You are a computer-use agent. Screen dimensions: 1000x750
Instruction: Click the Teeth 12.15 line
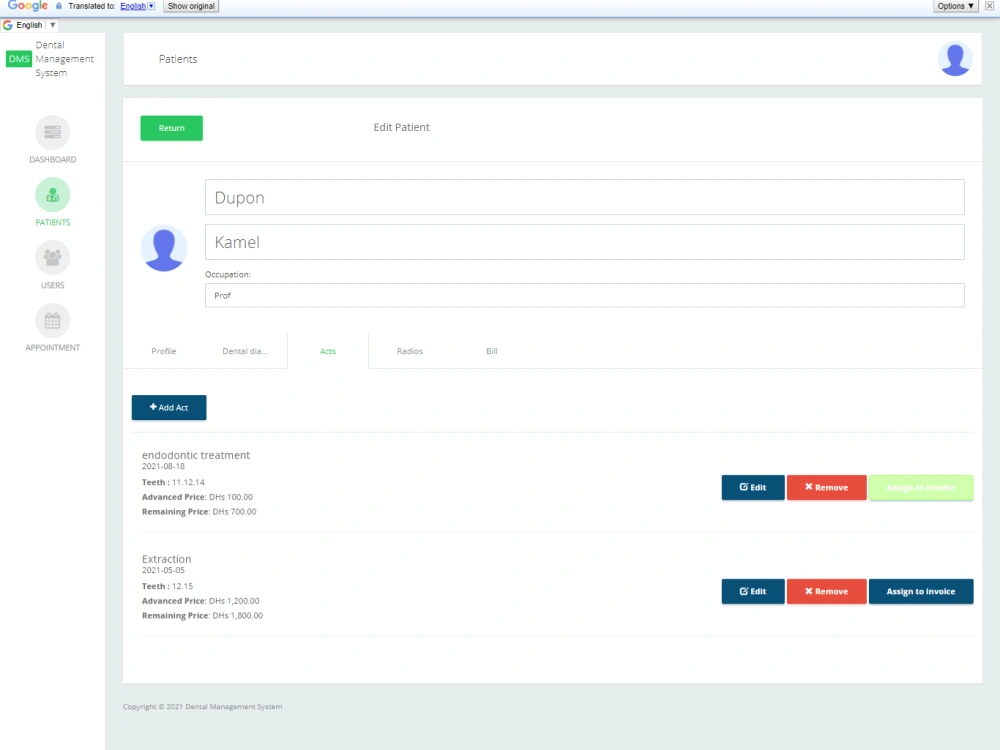pos(167,587)
